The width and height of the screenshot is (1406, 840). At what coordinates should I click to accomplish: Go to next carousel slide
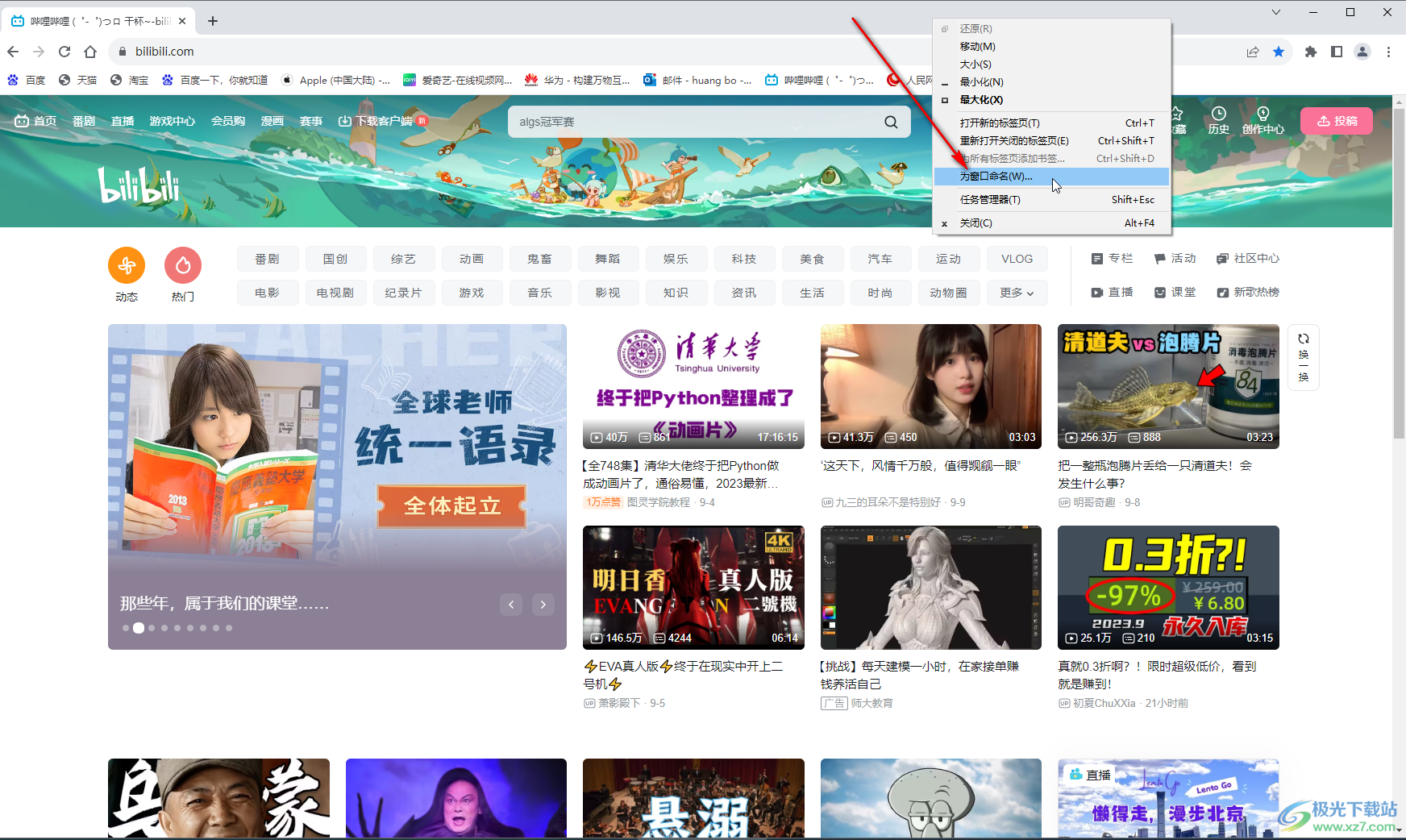(x=543, y=604)
